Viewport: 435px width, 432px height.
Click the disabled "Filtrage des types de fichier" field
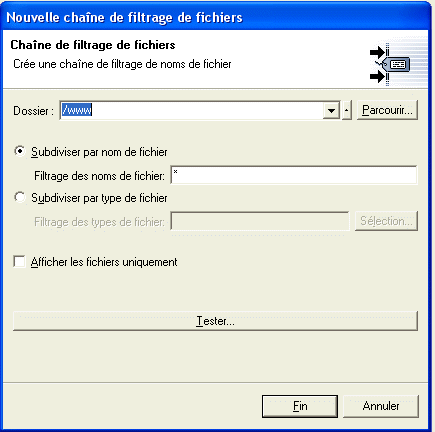260,221
